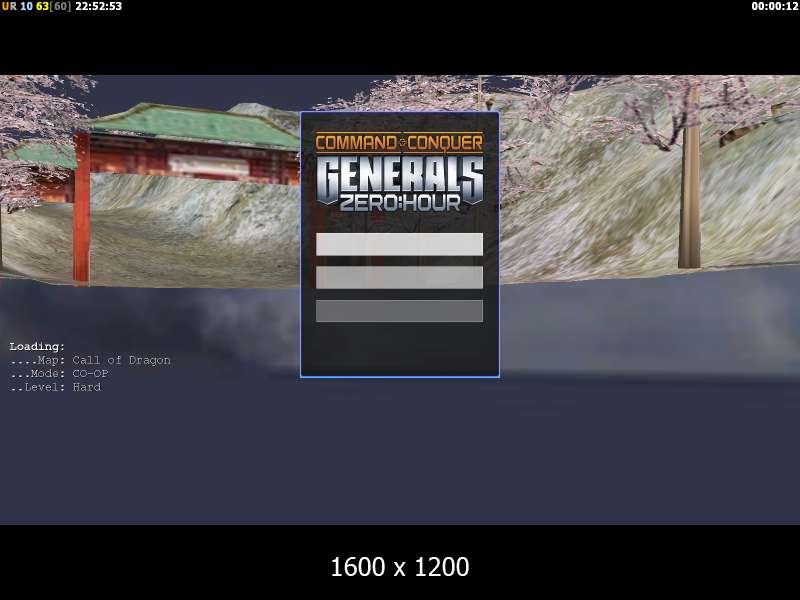This screenshot has width=800, height=600.
Task: Click the 00:00:12 elapsed timer
Action: coord(774,6)
